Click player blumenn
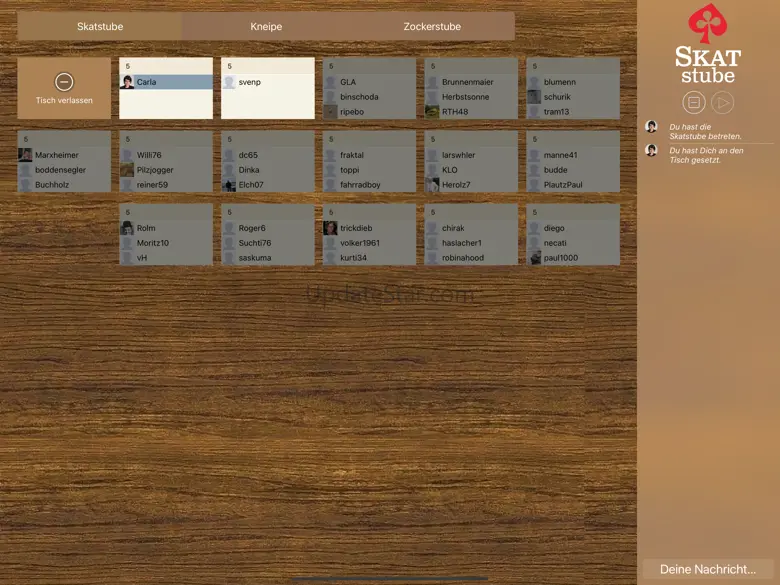This screenshot has height=585, width=780. 573,82
